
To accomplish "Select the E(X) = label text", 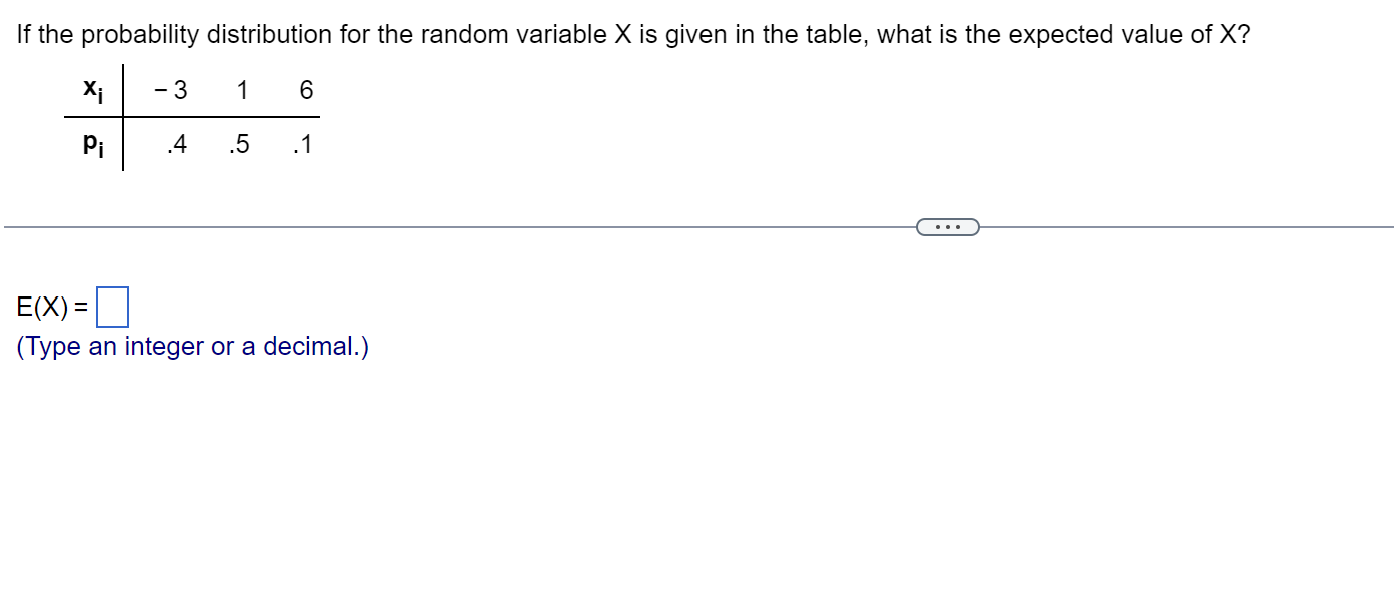I will pyautogui.click(x=50, y=307).
